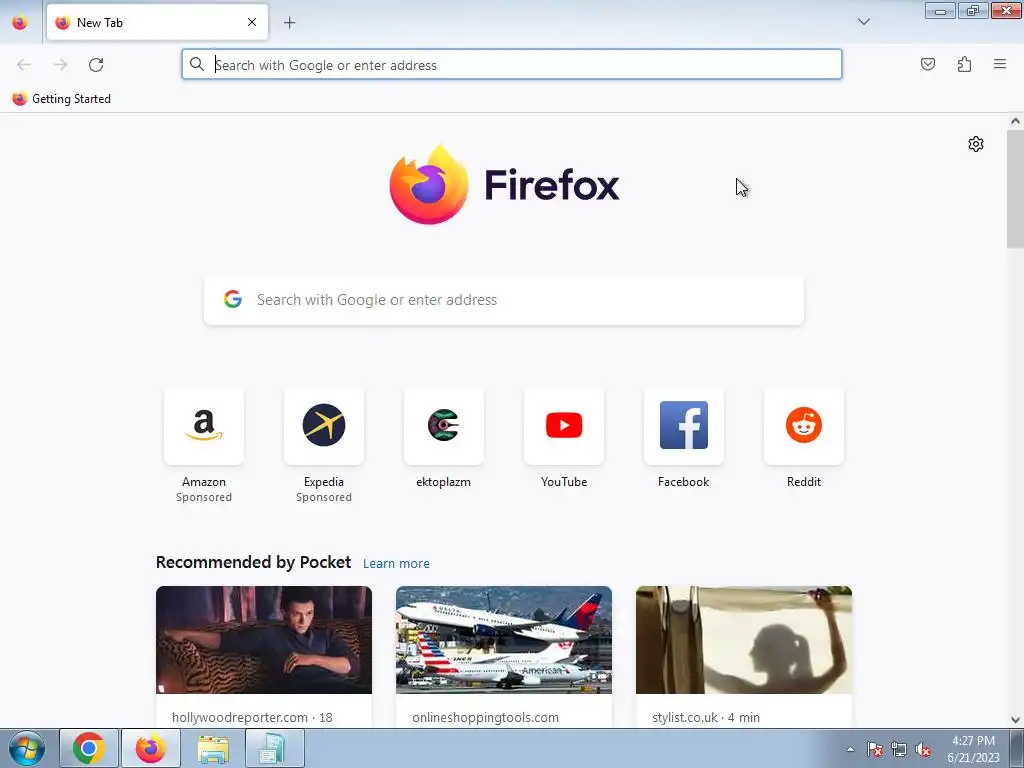Open the Firefox hamburger application menu
Screen dimensions: 1024x768
point(1000,64)
